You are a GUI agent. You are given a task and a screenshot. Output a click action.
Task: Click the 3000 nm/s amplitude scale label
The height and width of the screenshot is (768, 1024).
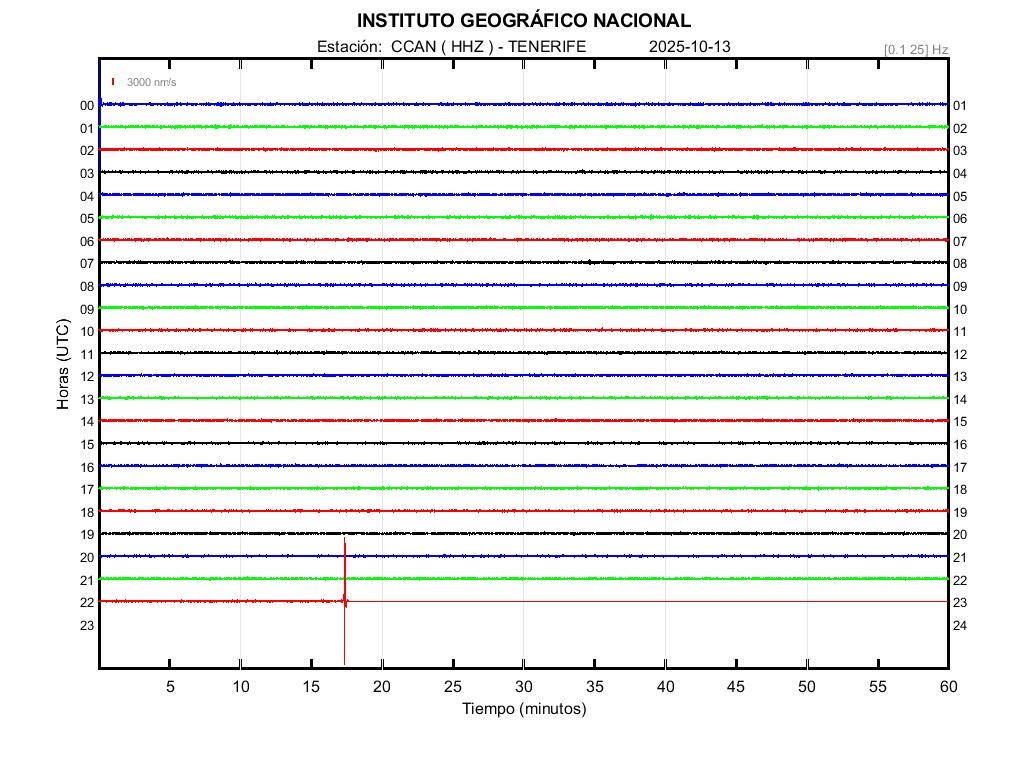(x=151, y=82)
